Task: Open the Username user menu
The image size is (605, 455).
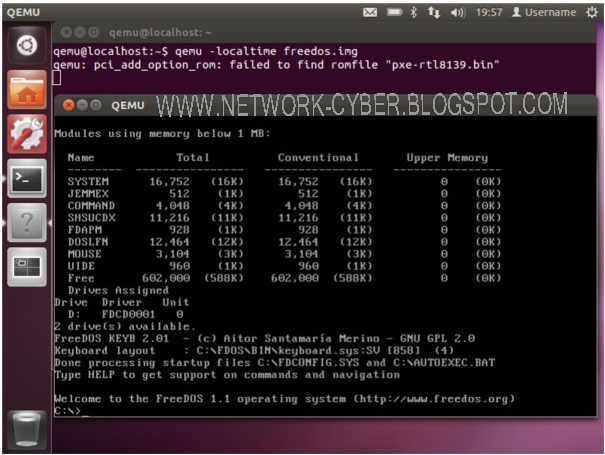Action: (544, 12)
